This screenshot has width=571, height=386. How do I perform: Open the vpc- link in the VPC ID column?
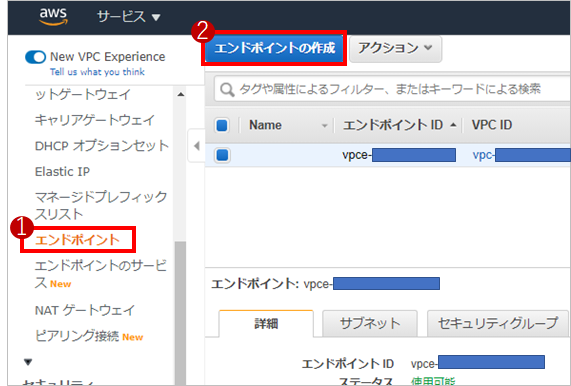click(x=521, y=155)
